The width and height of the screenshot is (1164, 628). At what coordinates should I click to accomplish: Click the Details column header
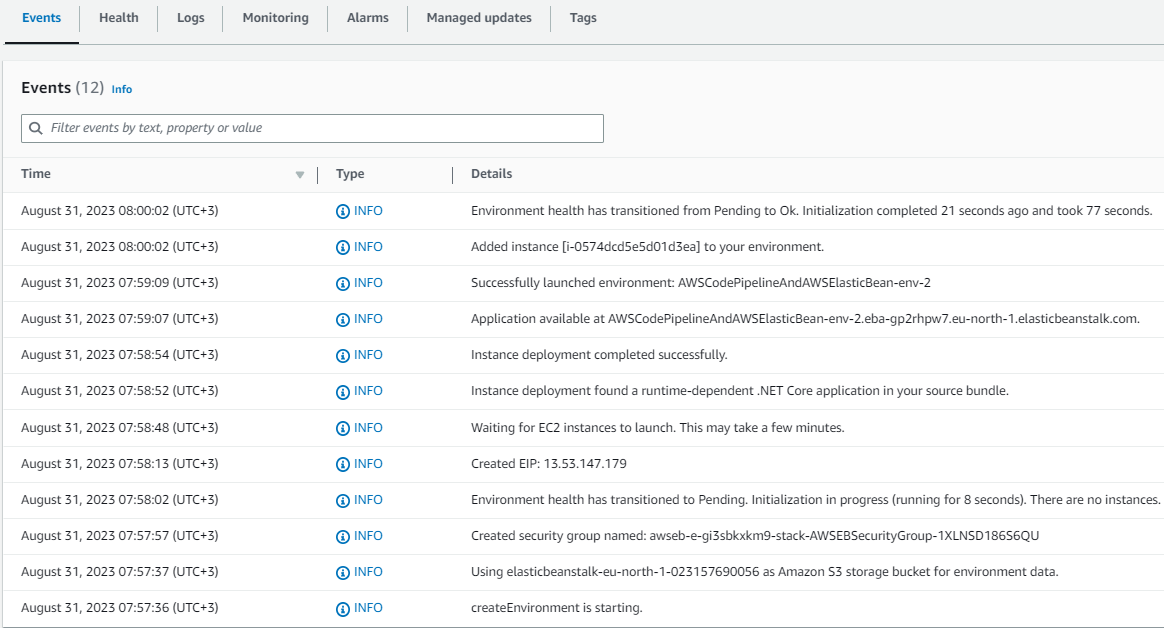click(491, 174)
